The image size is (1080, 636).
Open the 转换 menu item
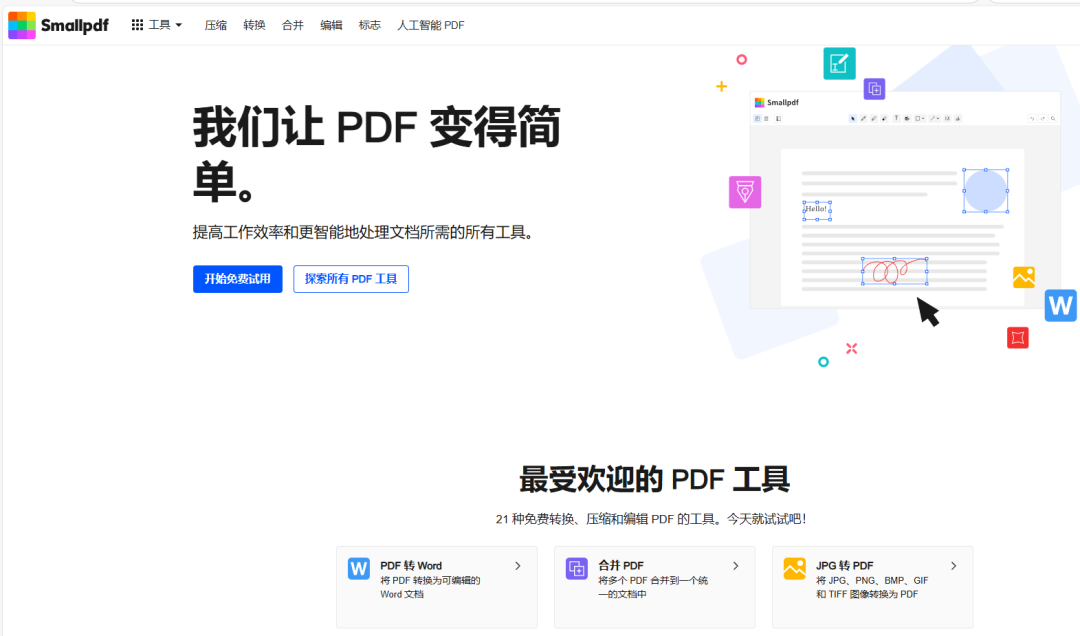coord(254,25)
